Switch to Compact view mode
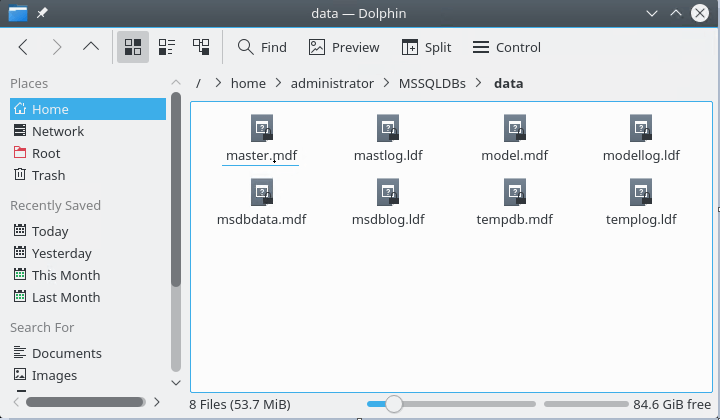 pos(167,47)
